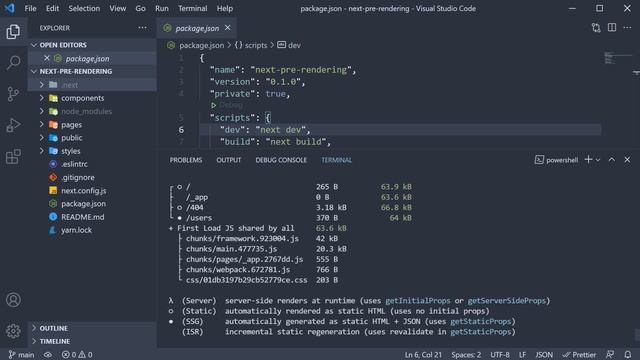The width and height of the screenshot is (640, 360).
Task: Open the Run menu
Action: coord(162,9)
